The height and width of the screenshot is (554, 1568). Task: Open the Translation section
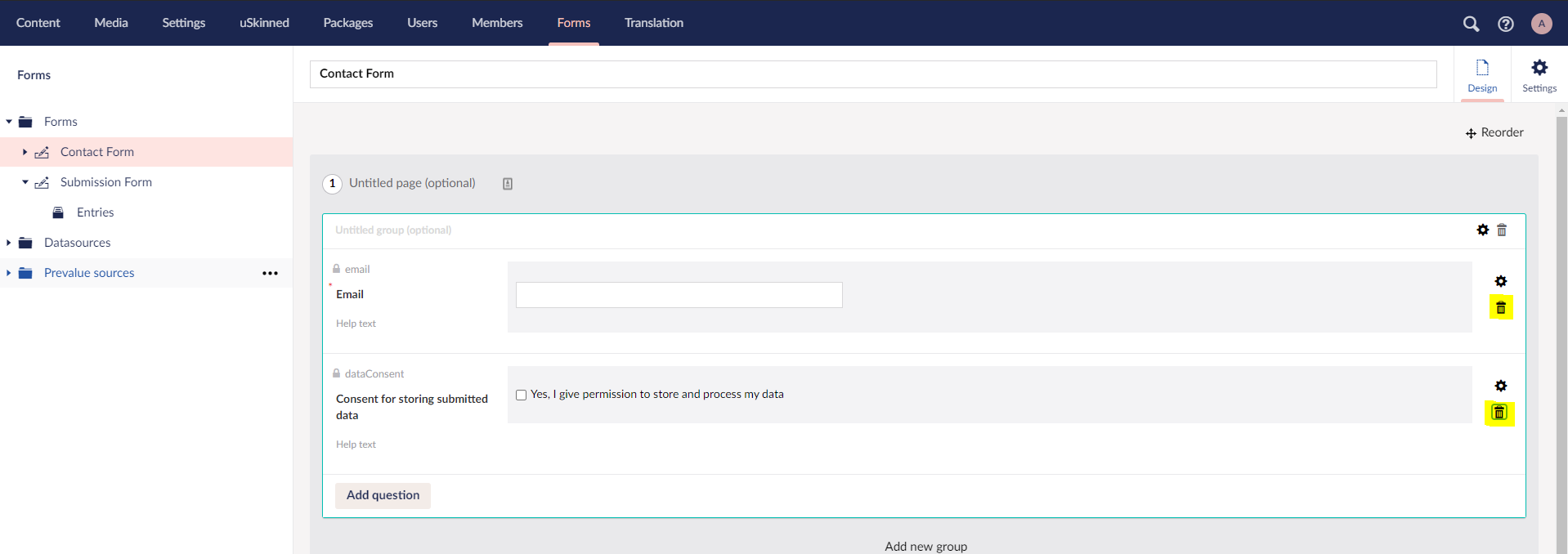tap(654, 23)
